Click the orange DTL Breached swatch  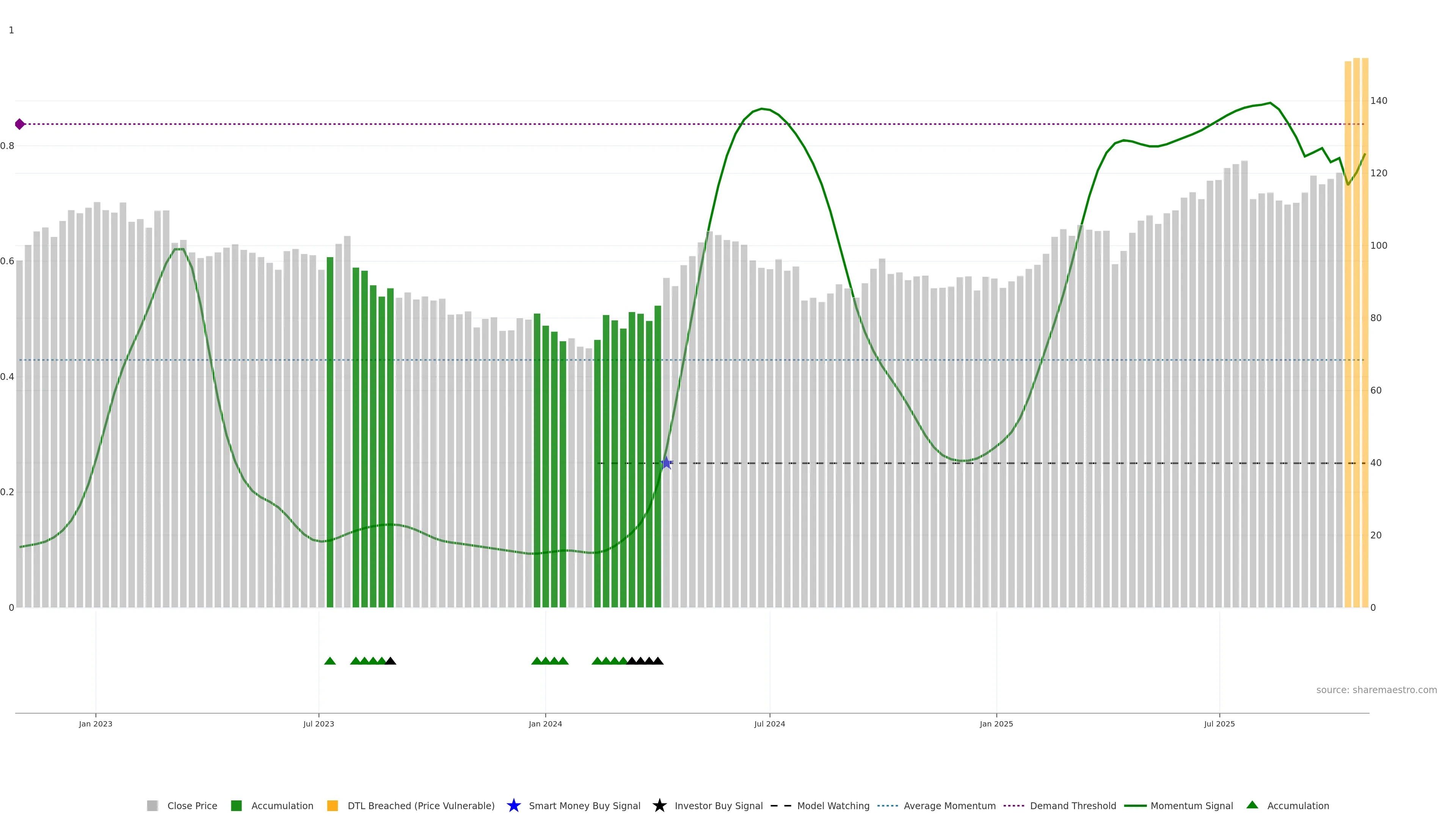coord(333,805)
